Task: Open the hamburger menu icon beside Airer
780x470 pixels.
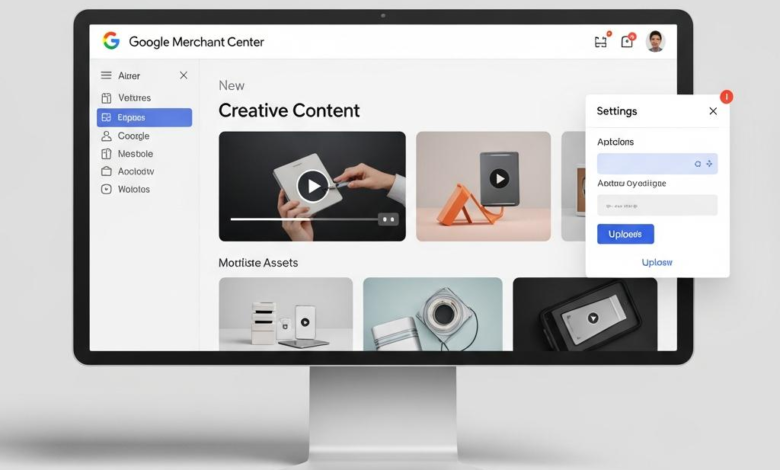Action: (x=106, y=75)
